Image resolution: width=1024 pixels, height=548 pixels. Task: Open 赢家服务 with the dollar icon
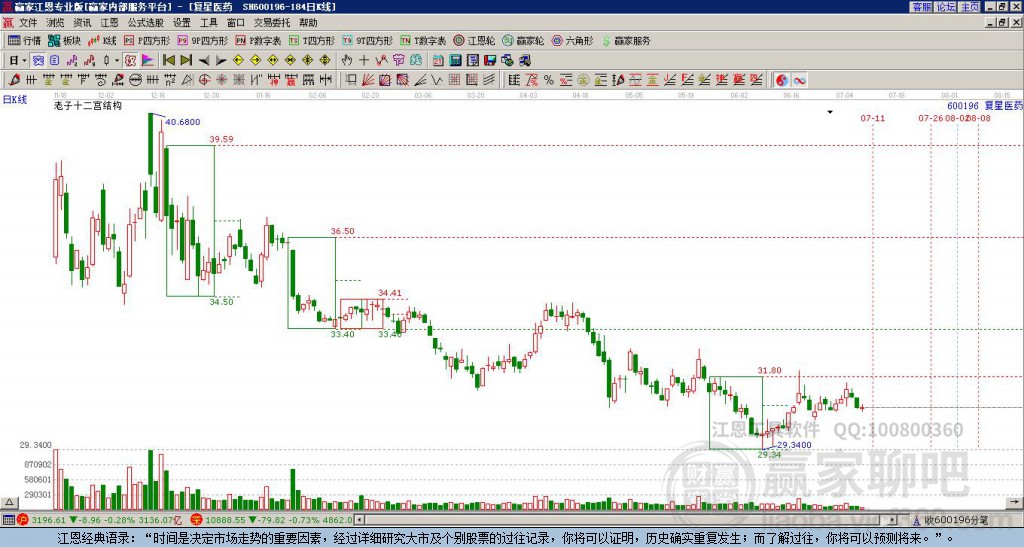[x=626, y=40]
